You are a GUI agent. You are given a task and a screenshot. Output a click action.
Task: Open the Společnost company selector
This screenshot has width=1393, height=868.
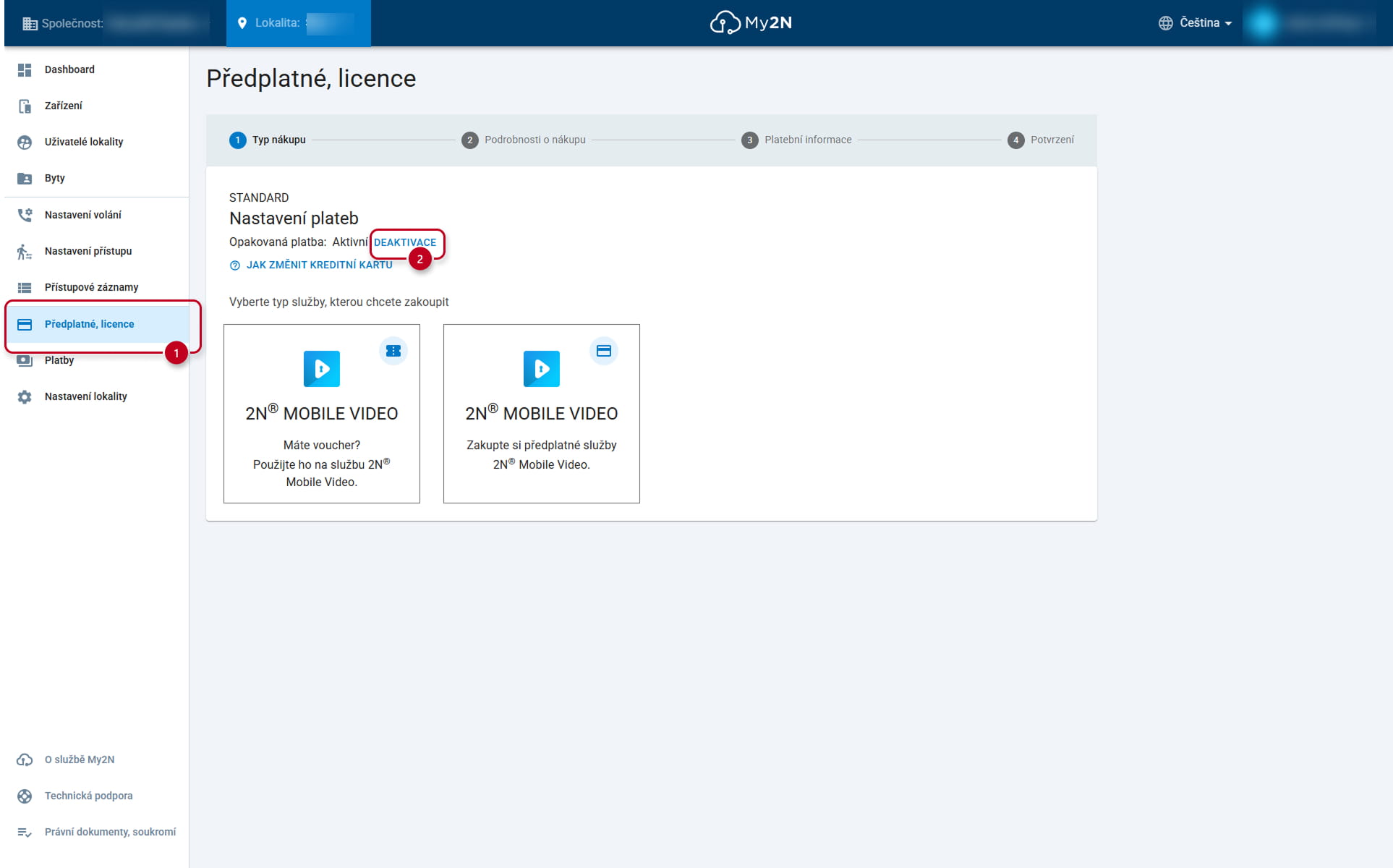(116, 23)
